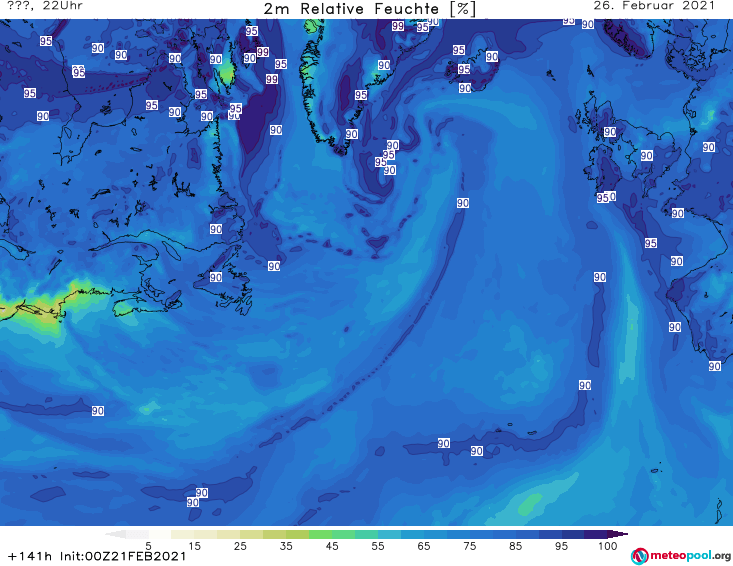Click the legend tick label '75'
The width and height of the screenshot is (733, 566).
click(469, 546)
